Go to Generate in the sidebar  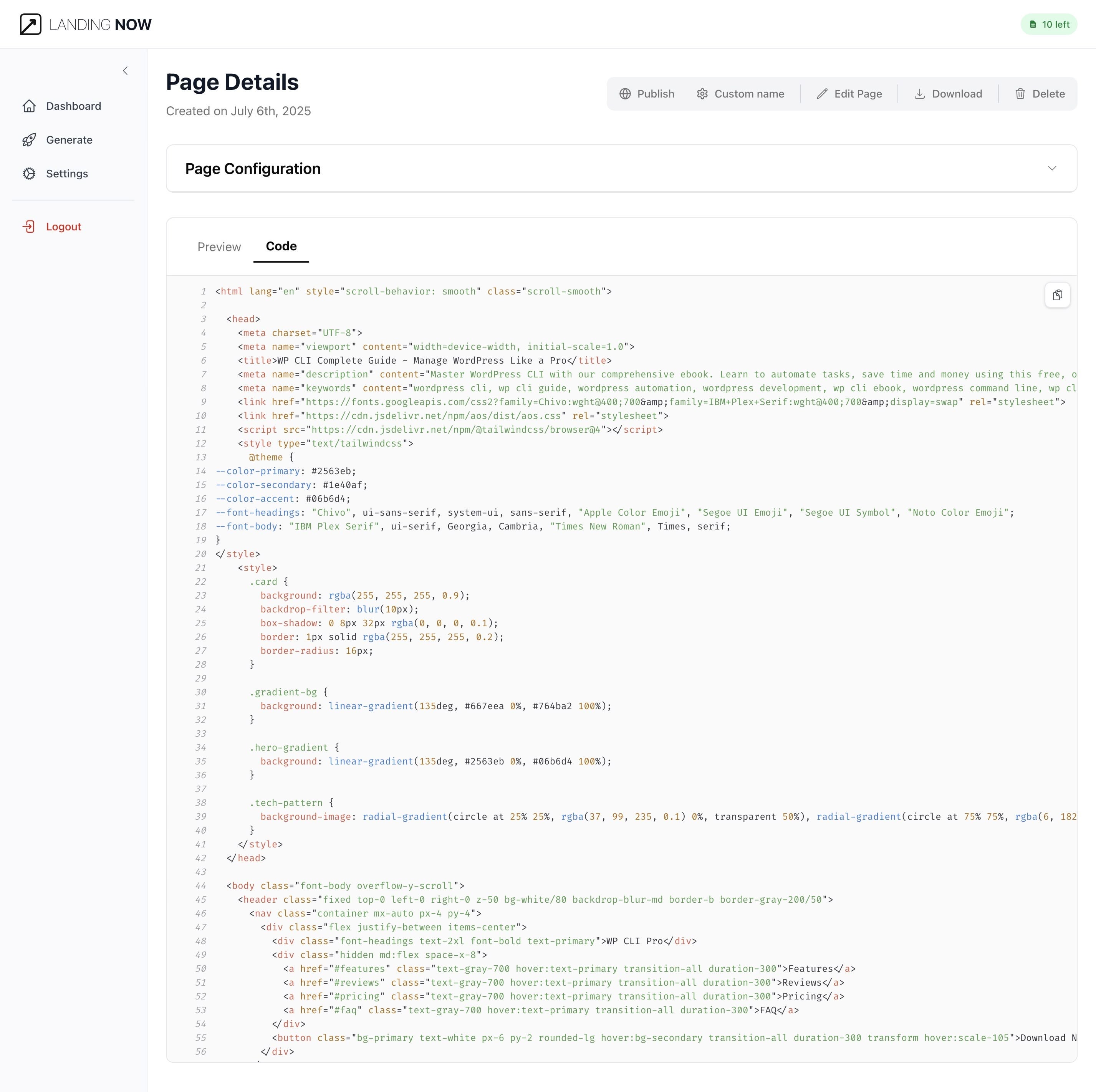coord(69,139)
